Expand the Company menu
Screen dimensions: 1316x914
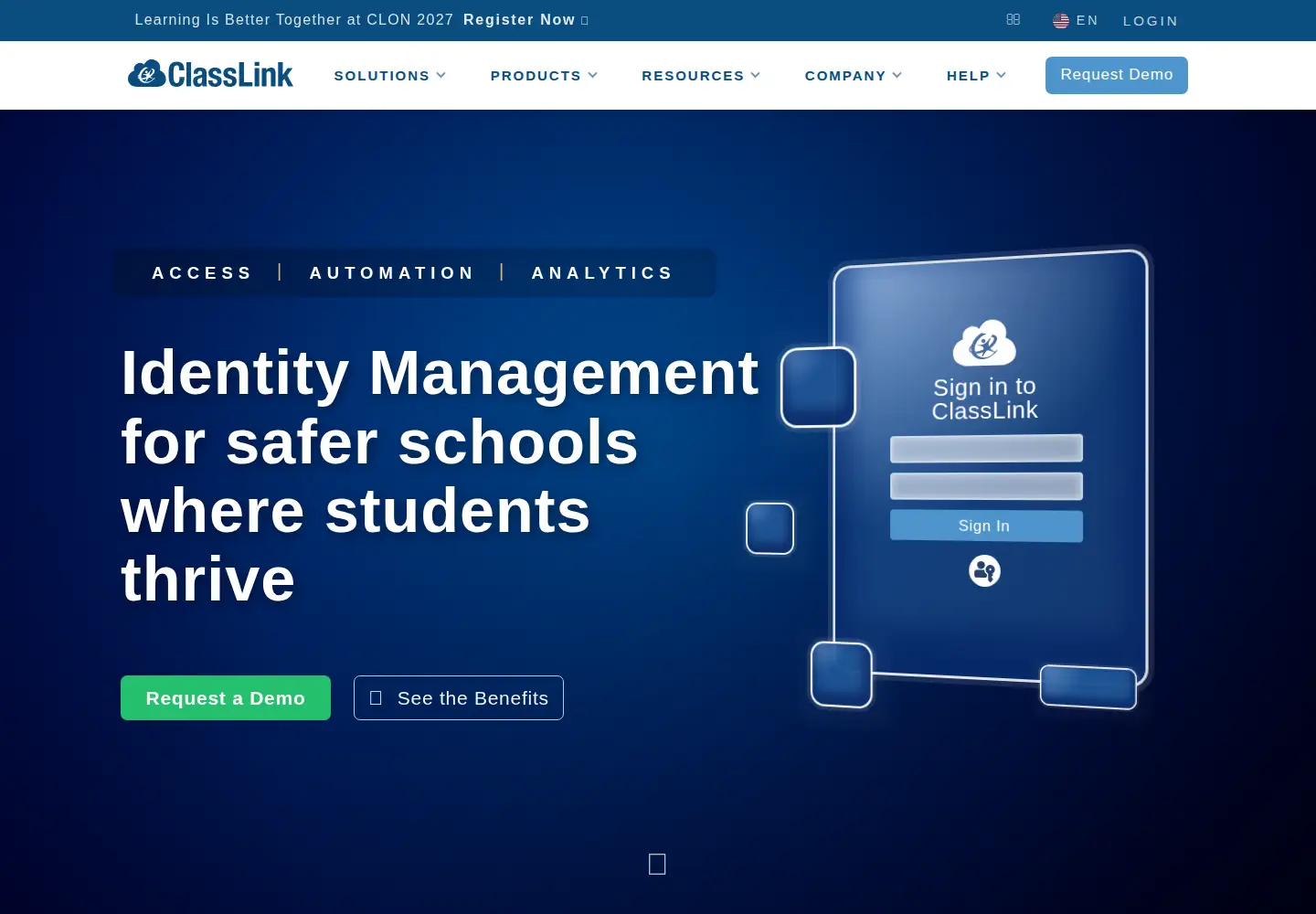click(854, 76)
